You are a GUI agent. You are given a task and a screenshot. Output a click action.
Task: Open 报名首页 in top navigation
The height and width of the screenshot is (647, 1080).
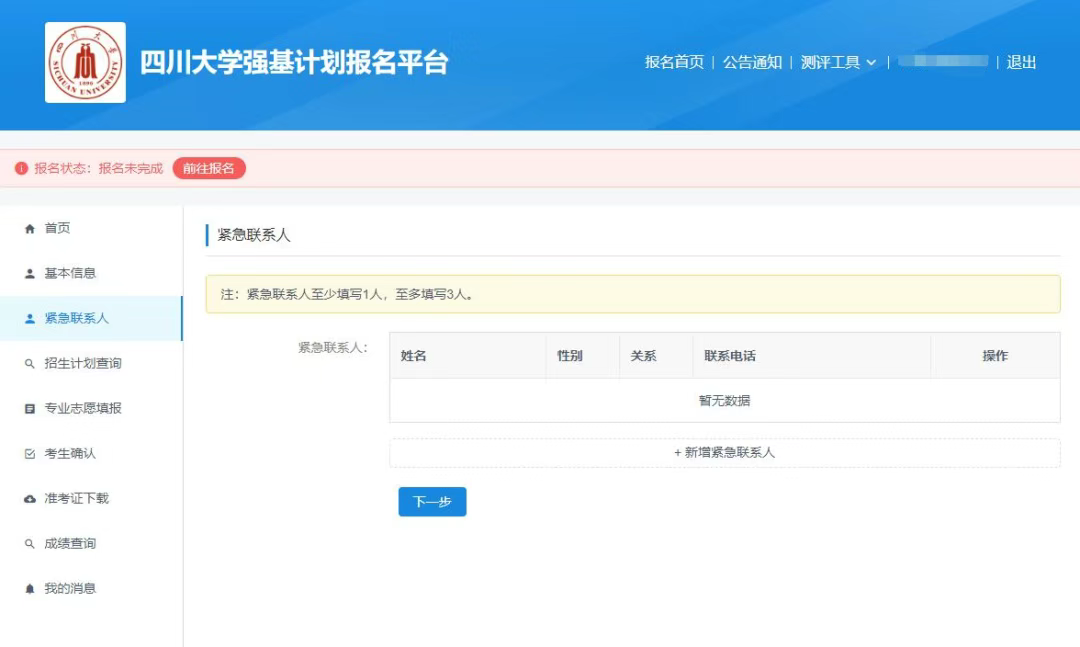[x=674, y=62]
